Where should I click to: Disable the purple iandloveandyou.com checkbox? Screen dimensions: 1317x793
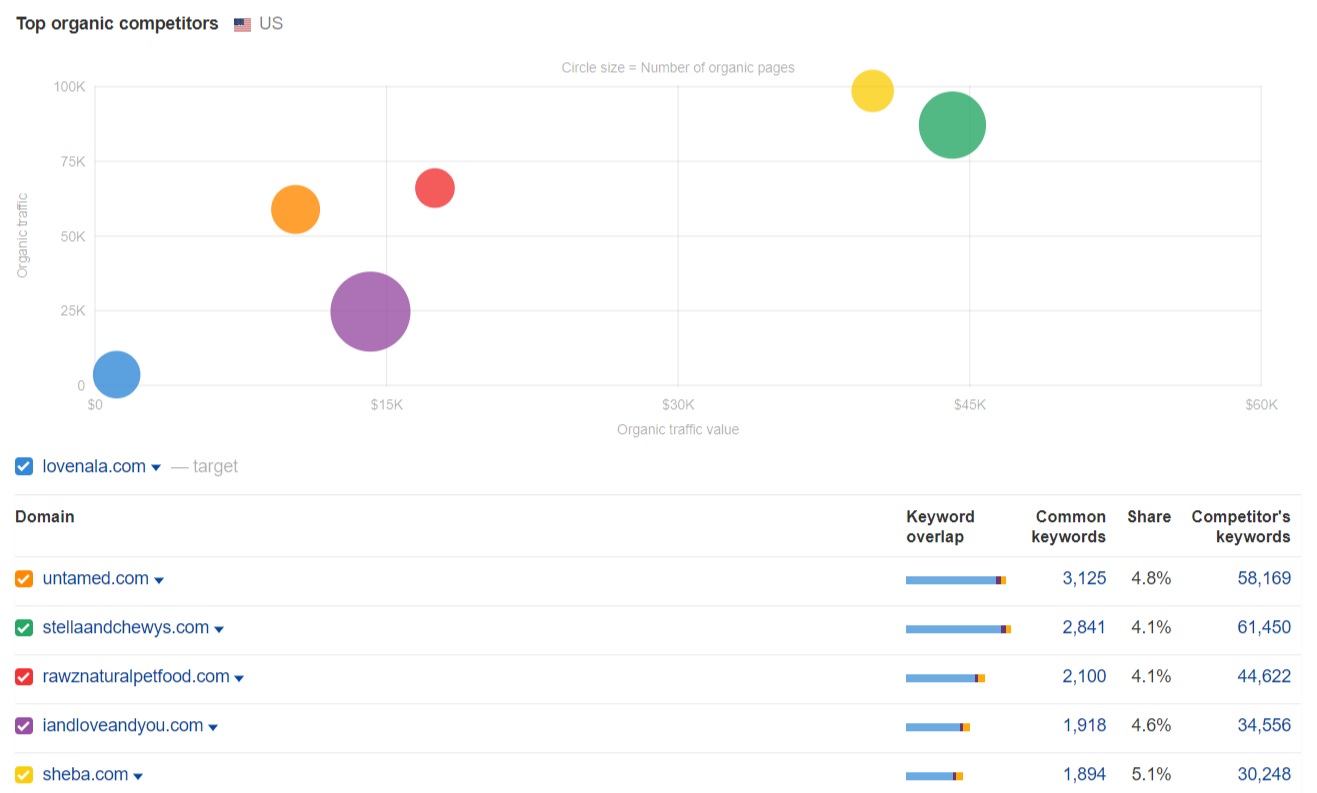pyautogui.click(x=24, y=726)
